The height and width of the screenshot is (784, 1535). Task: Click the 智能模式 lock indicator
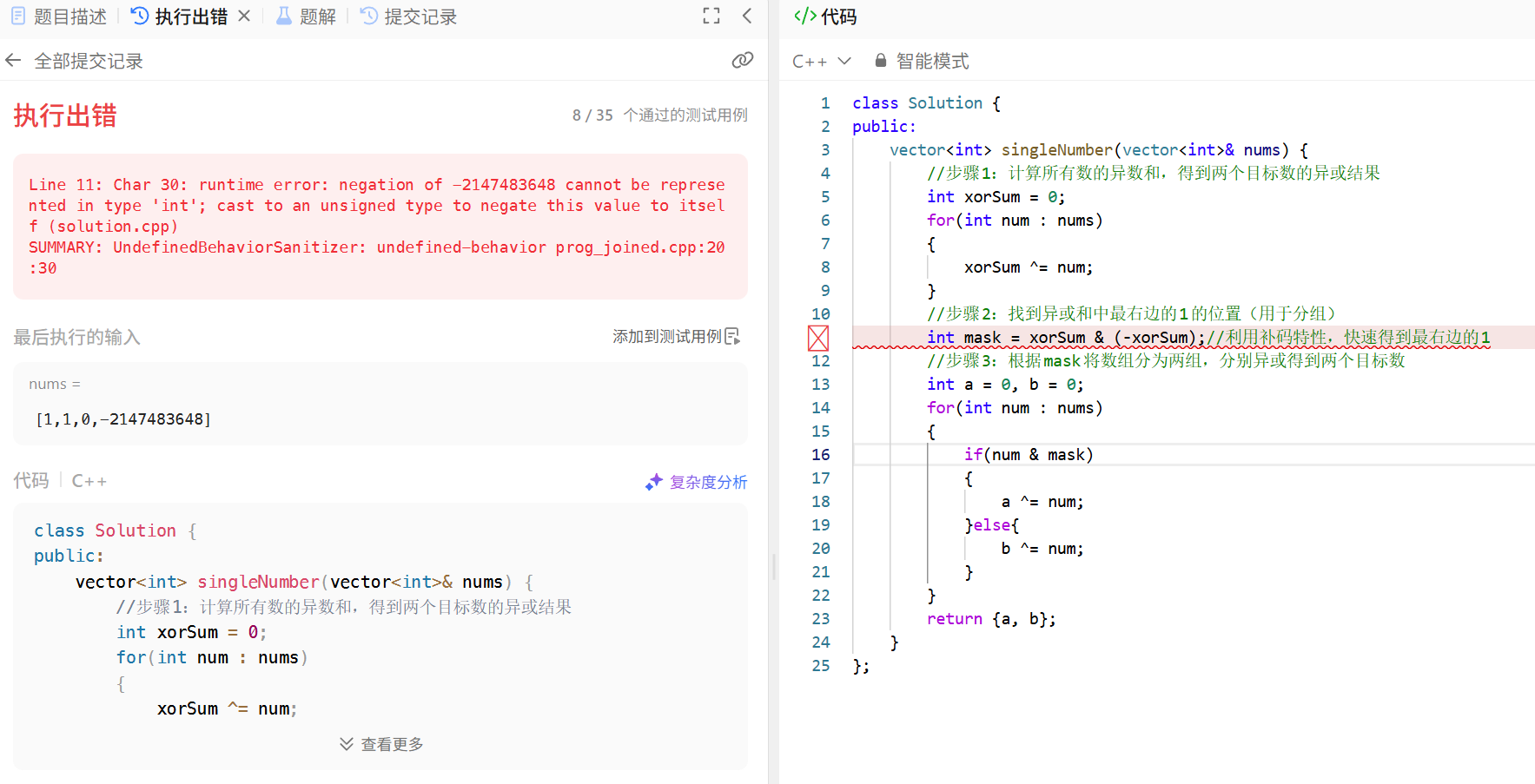pos(922,61)
